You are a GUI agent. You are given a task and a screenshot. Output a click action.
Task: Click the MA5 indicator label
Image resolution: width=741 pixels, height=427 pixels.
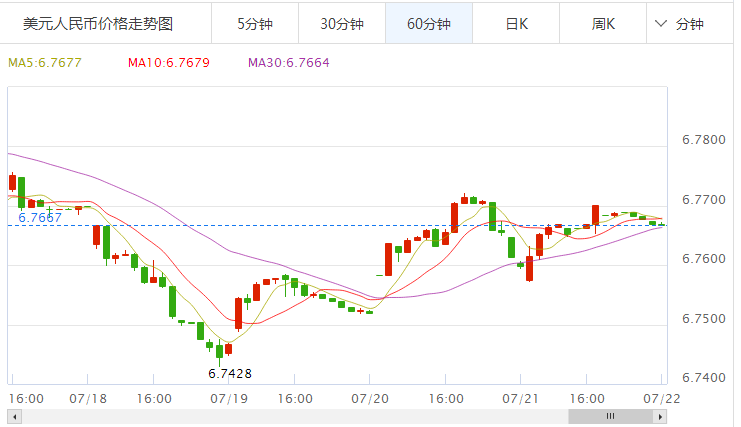coord(45,63)
